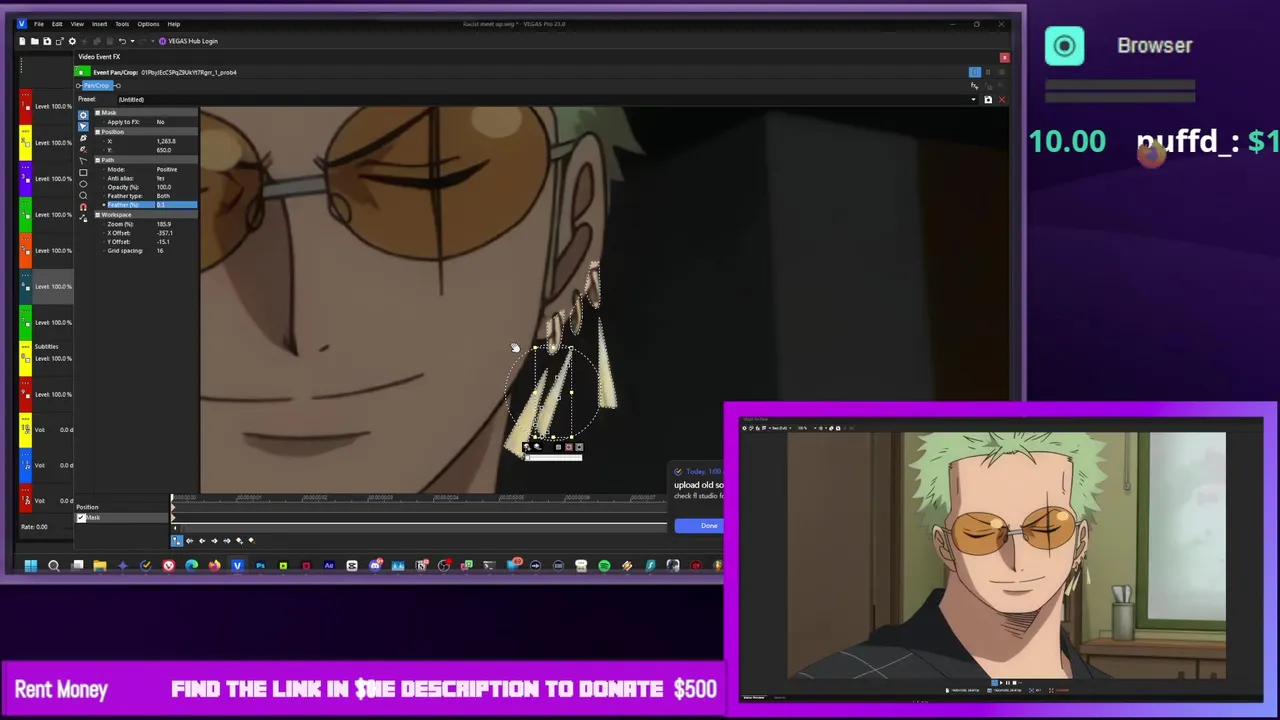Click Open folder icon in toolbar
Image resolution: width=1280 pixels, height=720 pixels.
click(x=34, y=41)
